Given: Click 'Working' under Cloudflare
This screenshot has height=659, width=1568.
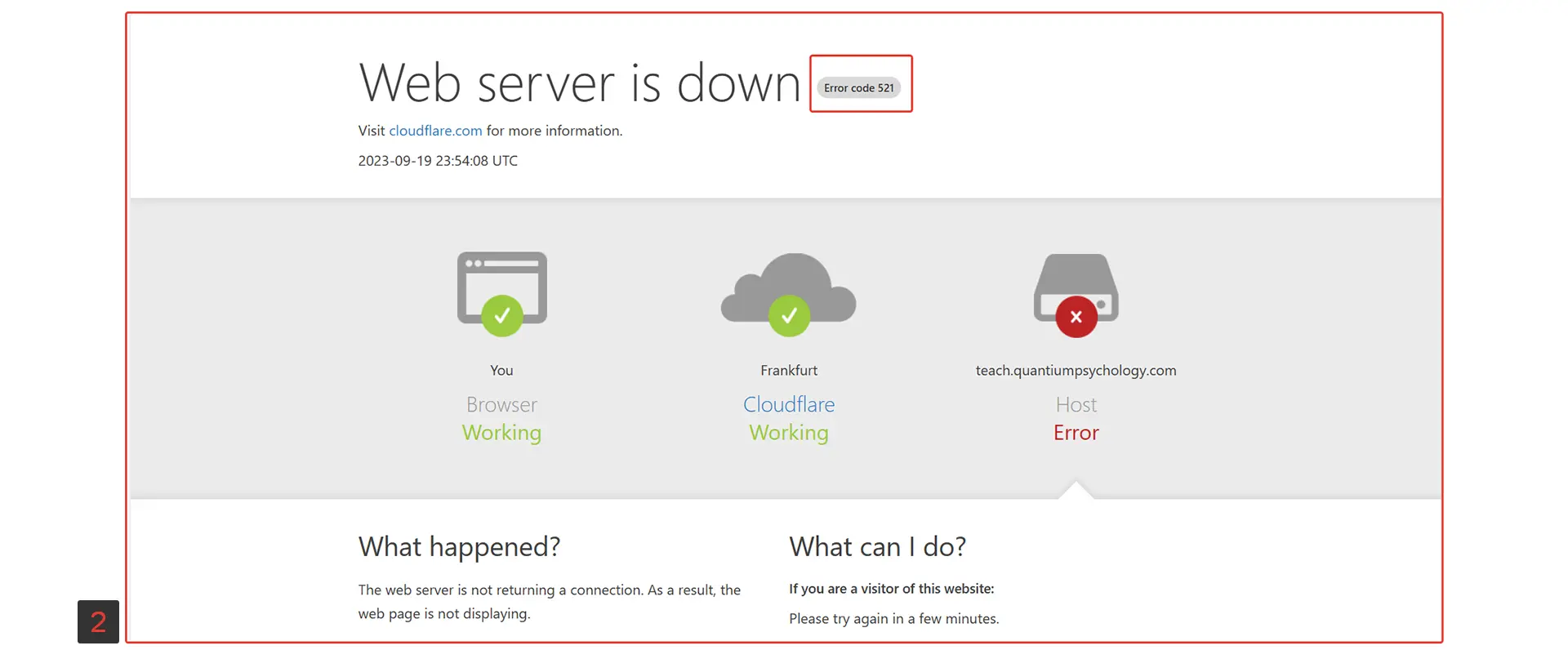Looking at the screenshot, I should [x=789, y=433].
